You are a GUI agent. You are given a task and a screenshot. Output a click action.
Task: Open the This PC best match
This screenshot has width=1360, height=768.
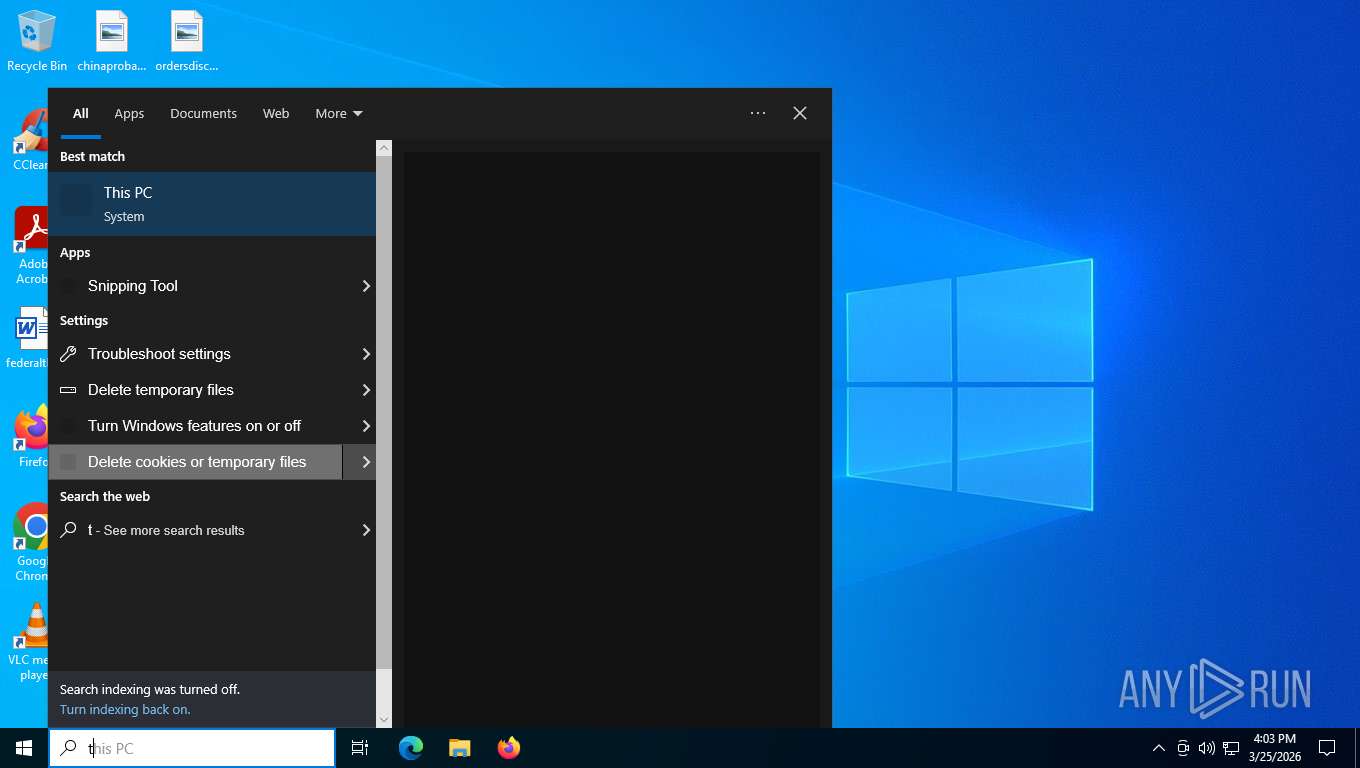click(212, 204)
